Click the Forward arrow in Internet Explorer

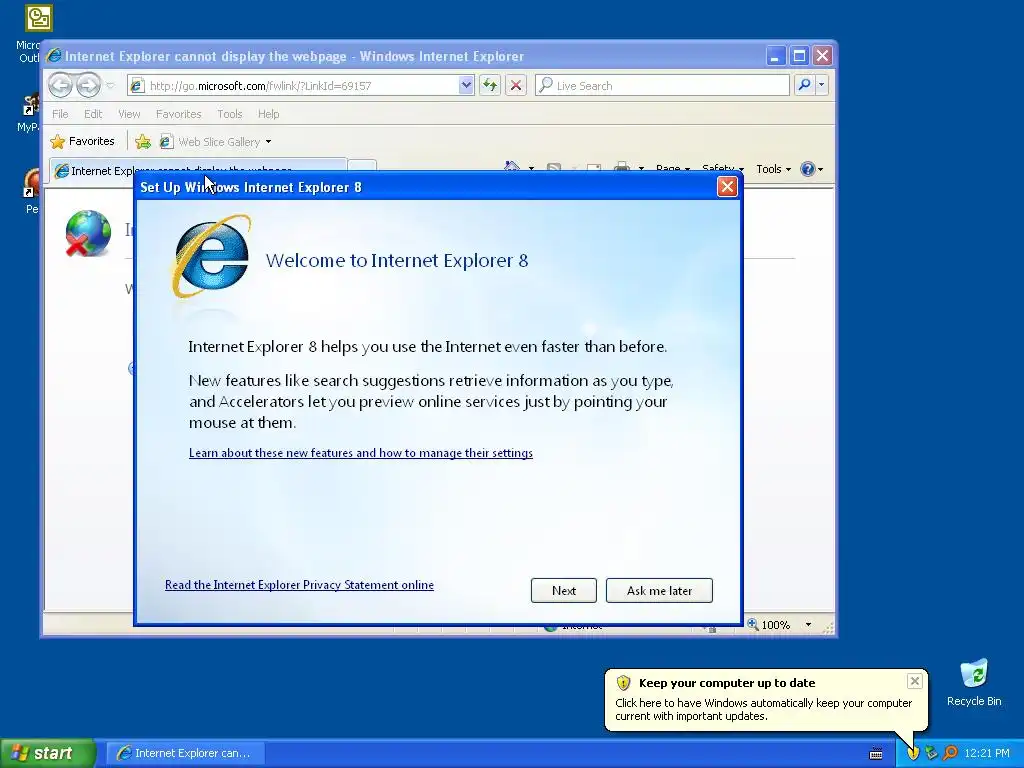click(x=88, y=85)
